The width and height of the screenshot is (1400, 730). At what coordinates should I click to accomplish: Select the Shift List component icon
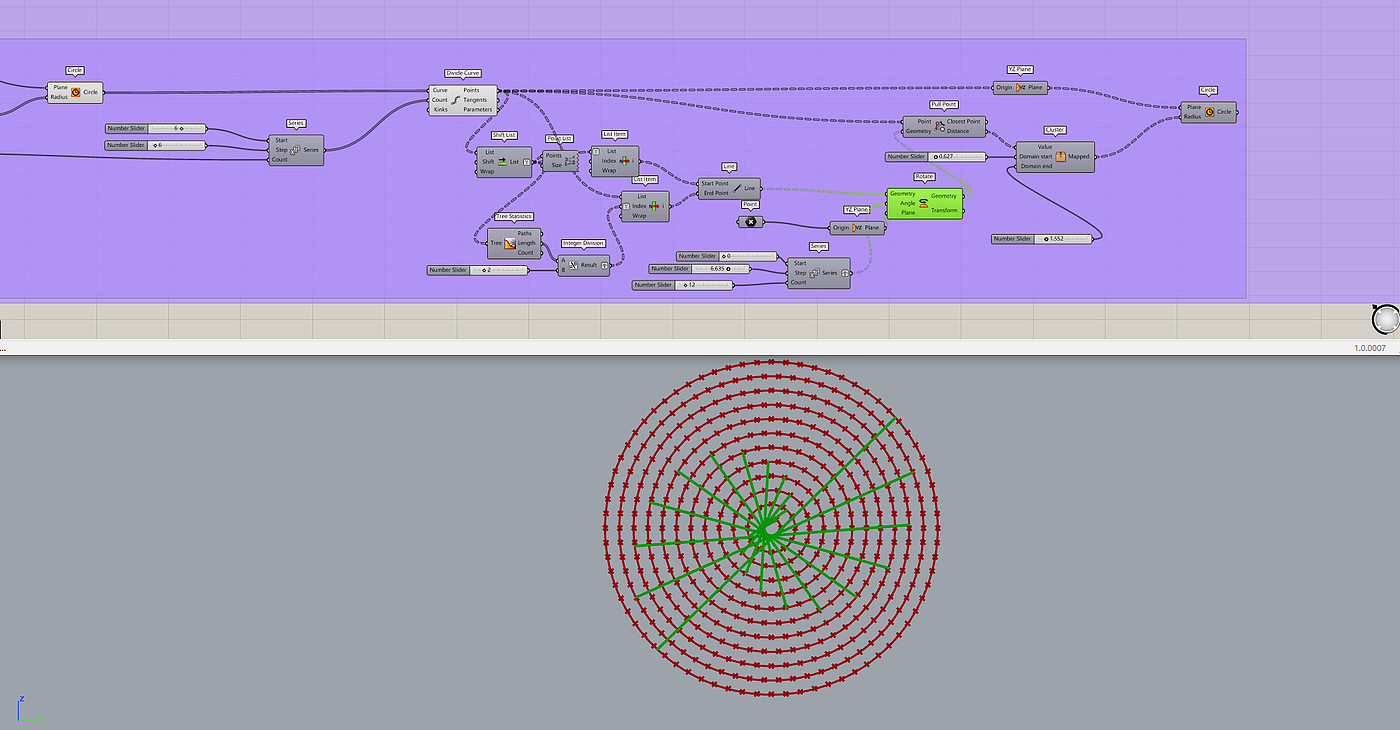coord(502,161)
